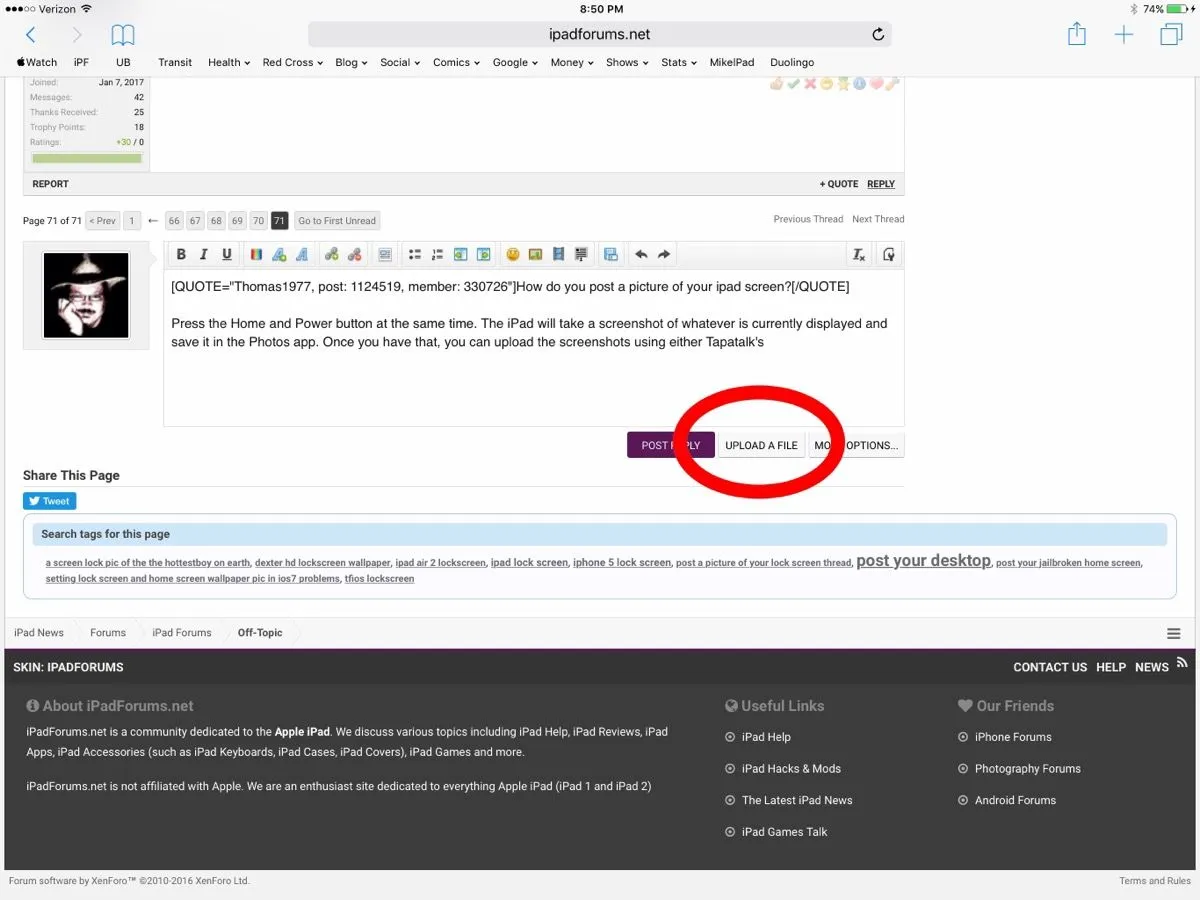Go to page 70 of the thread
Viewport: 1200px width, 900px height.
(258, 221)
